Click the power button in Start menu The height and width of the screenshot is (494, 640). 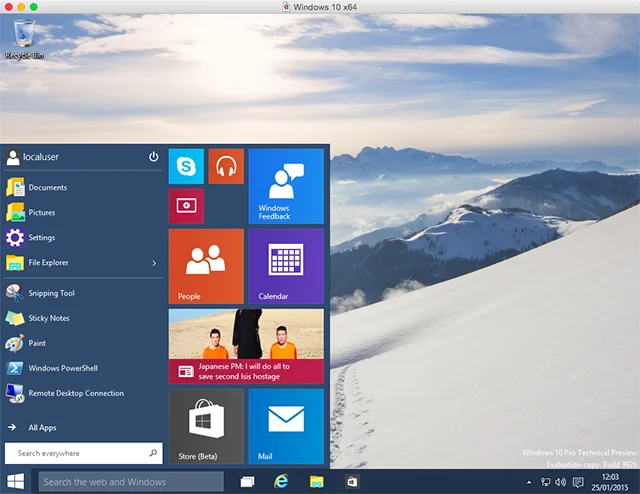pyautogui.click(x=153, y=157)
